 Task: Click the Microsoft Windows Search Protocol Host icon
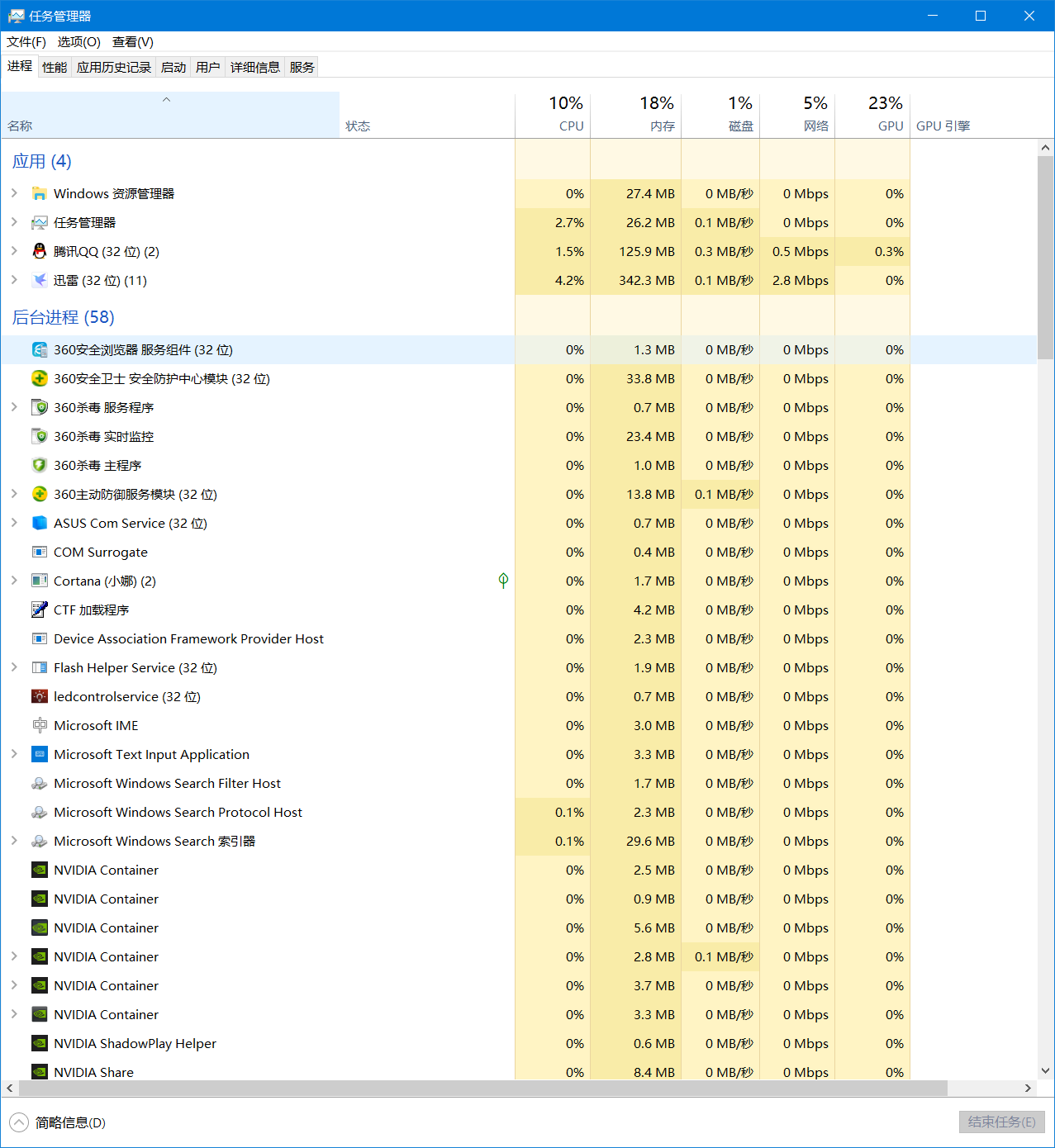(39, 813)
